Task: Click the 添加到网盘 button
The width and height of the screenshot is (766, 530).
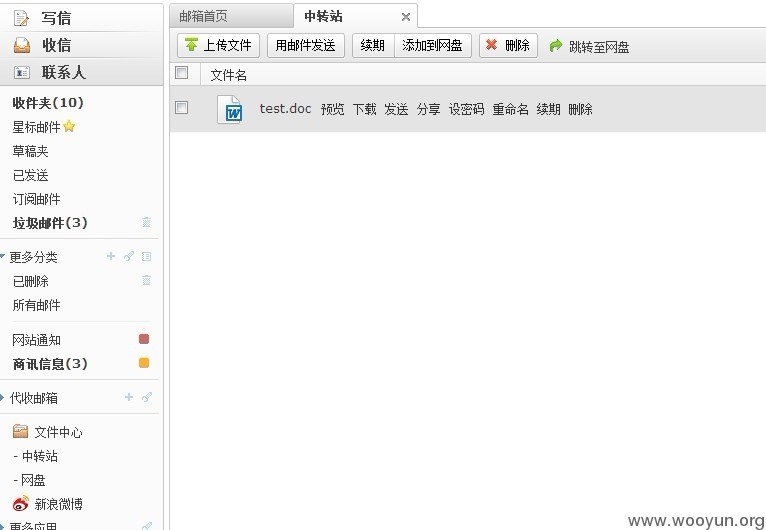Action: pos(432,45)
